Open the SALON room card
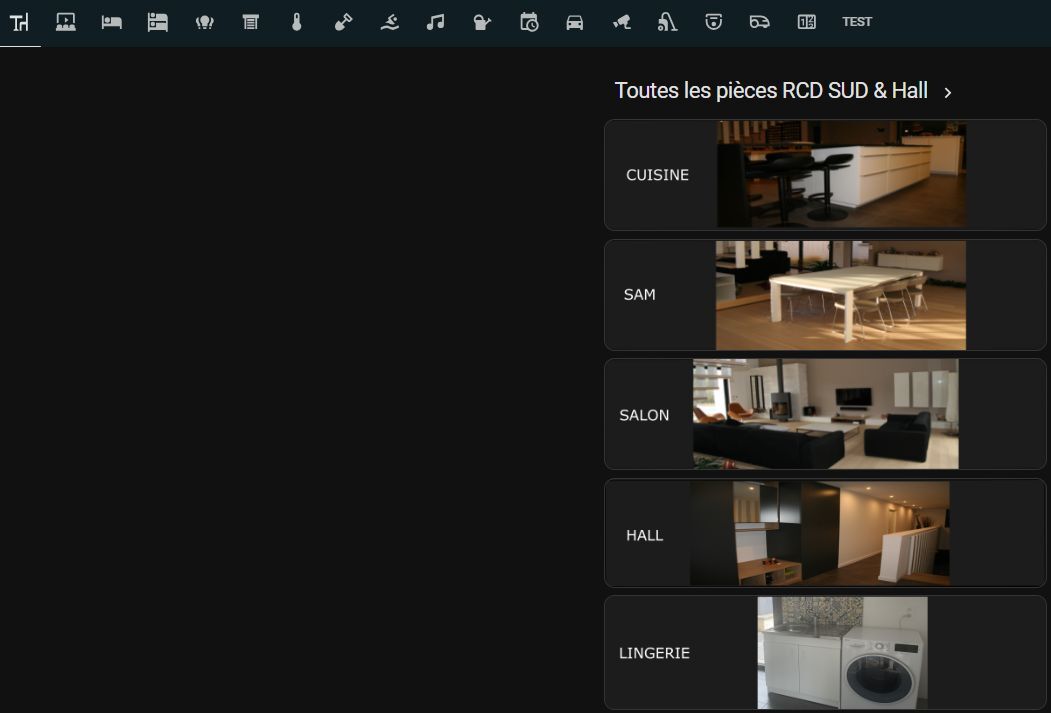 (825, 414)
